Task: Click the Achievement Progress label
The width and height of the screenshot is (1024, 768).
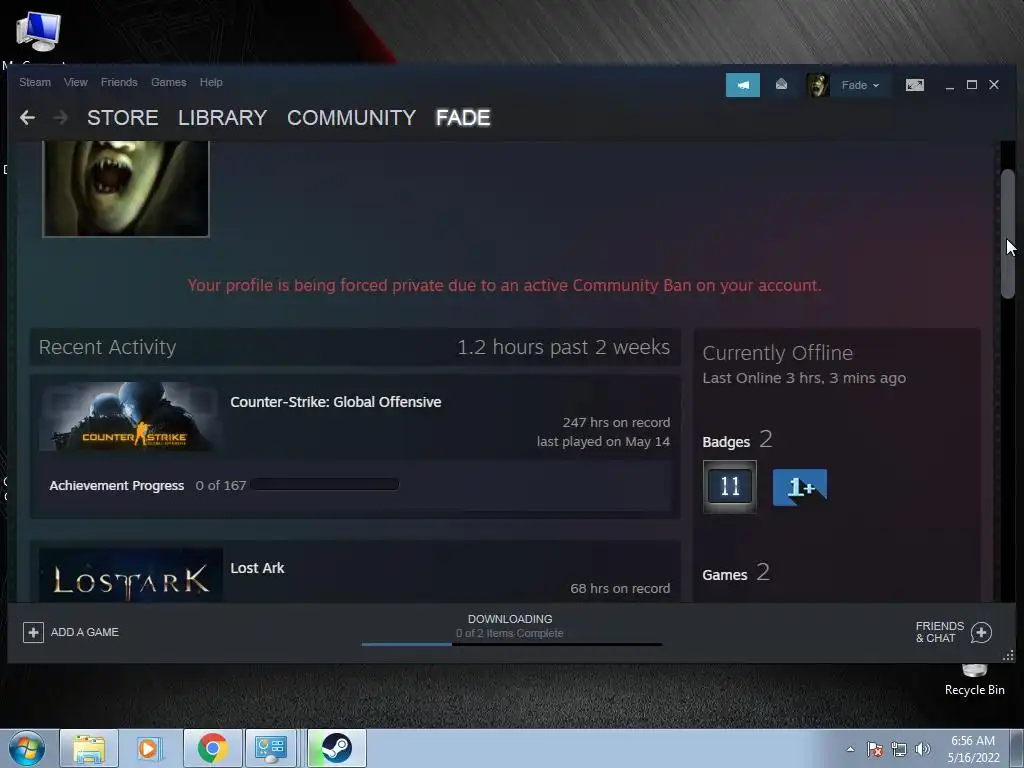Action: [x=117, y=485]
